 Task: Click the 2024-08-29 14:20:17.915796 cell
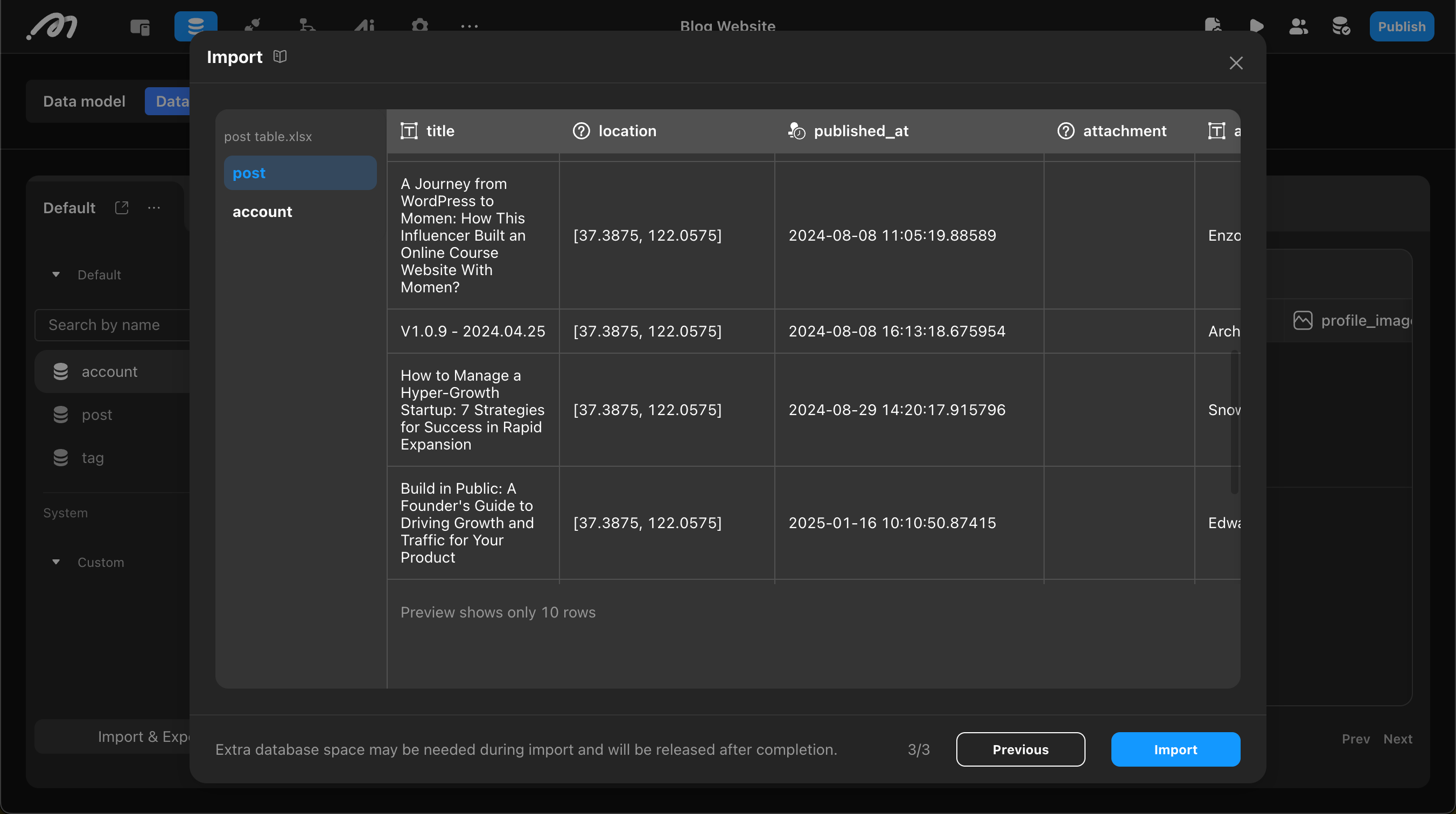click(909, 409)
